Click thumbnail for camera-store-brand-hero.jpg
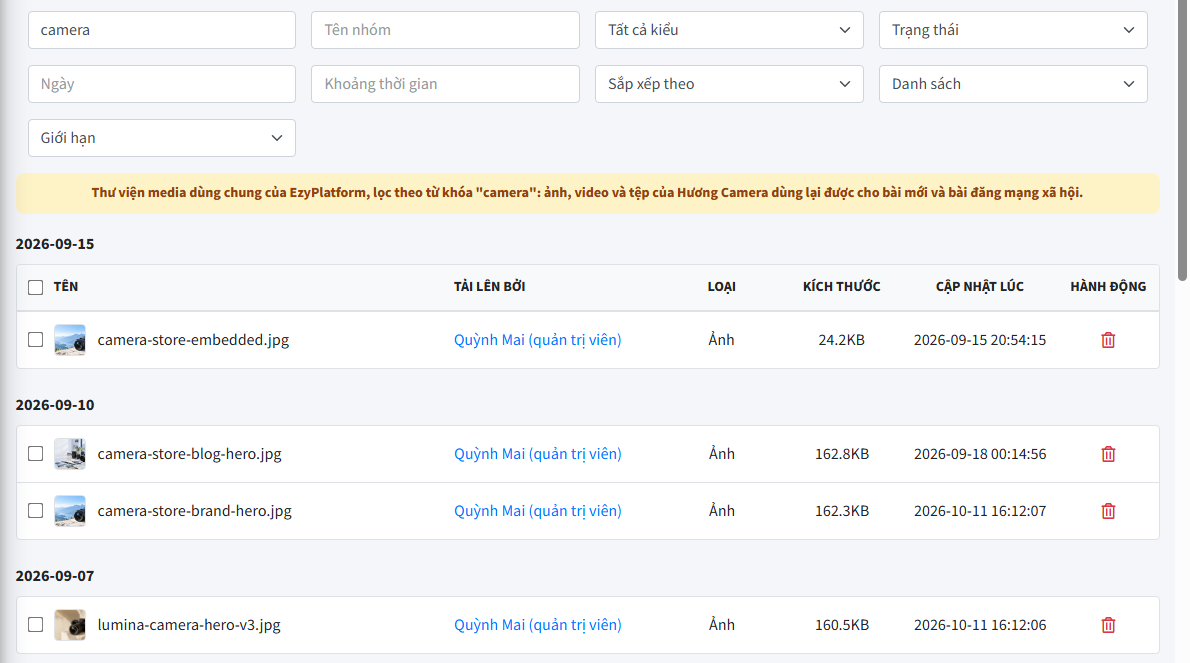 70,511
